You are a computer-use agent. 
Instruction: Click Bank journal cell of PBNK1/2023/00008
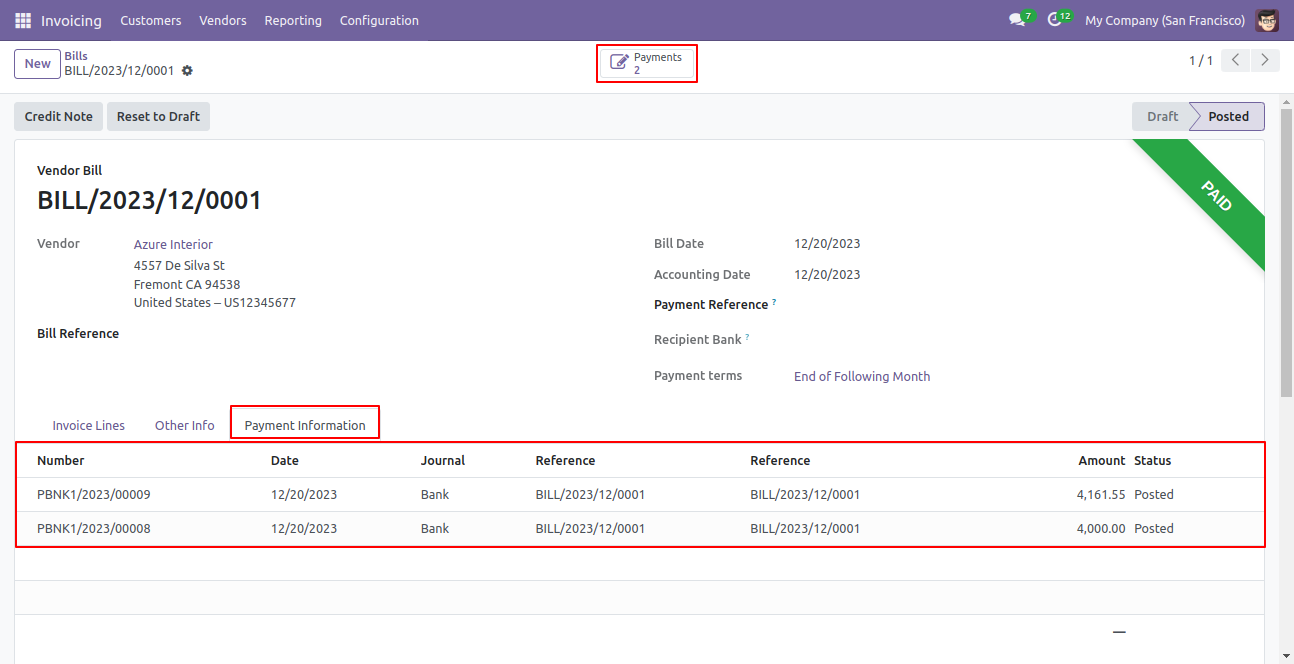click(435, 528)
